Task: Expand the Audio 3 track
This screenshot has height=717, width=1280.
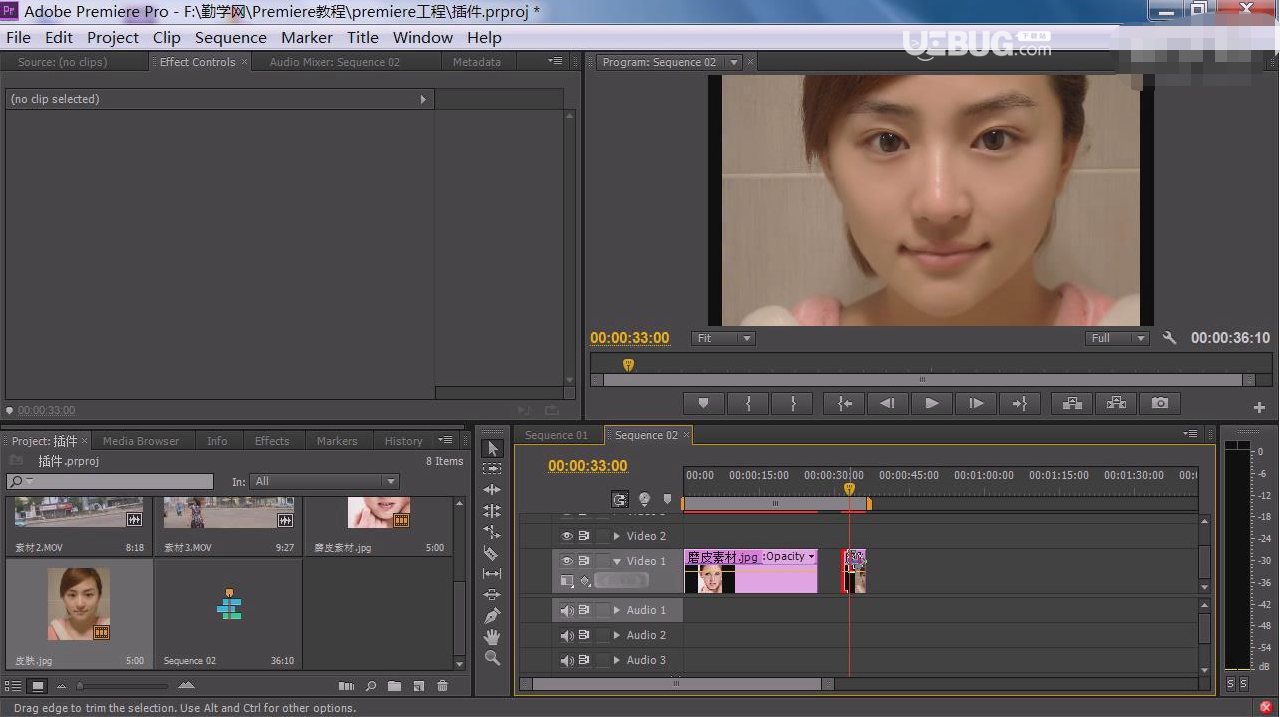Action: click(x=617, y=660)
